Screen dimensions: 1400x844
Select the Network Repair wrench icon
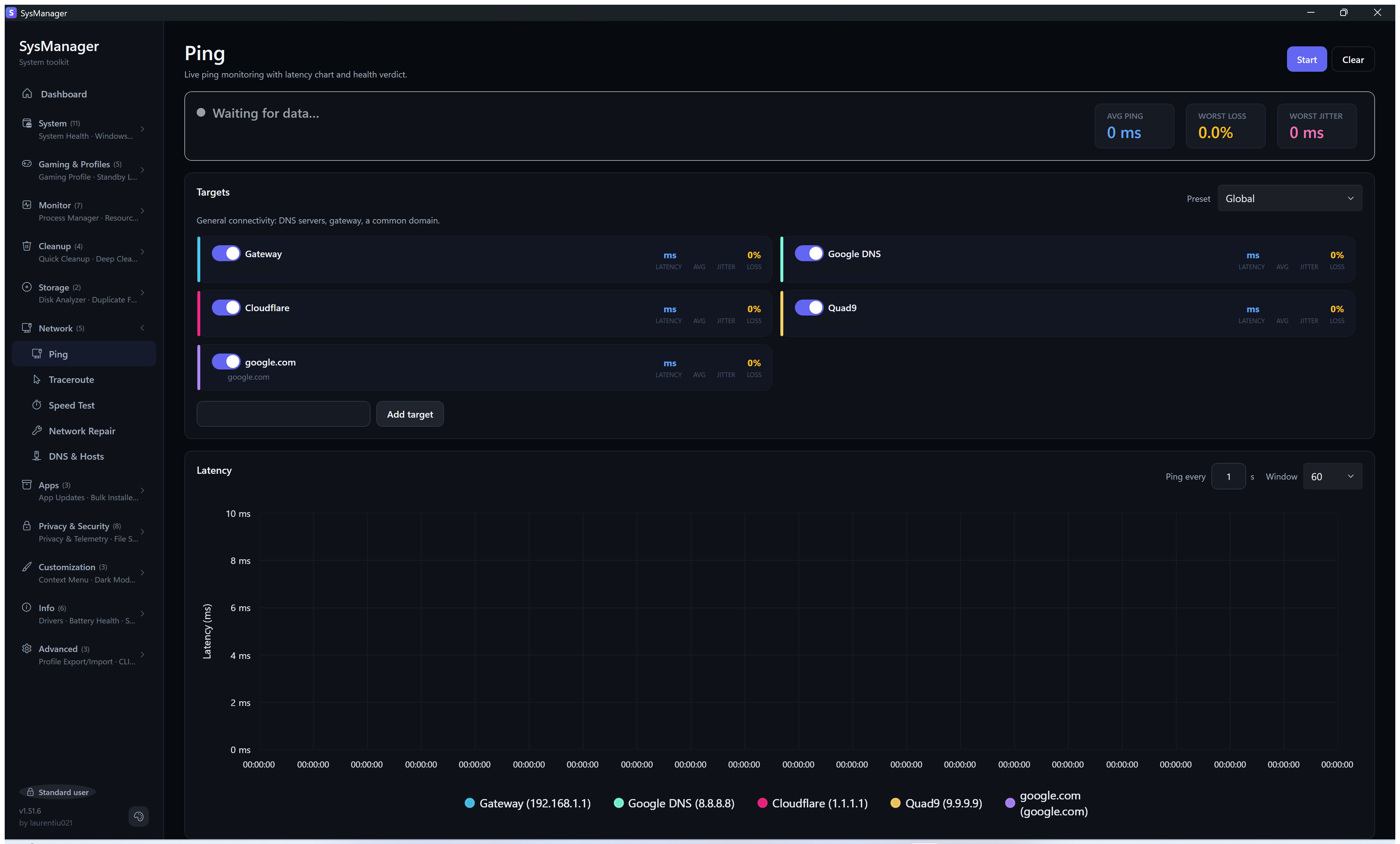tap(37, 430)
